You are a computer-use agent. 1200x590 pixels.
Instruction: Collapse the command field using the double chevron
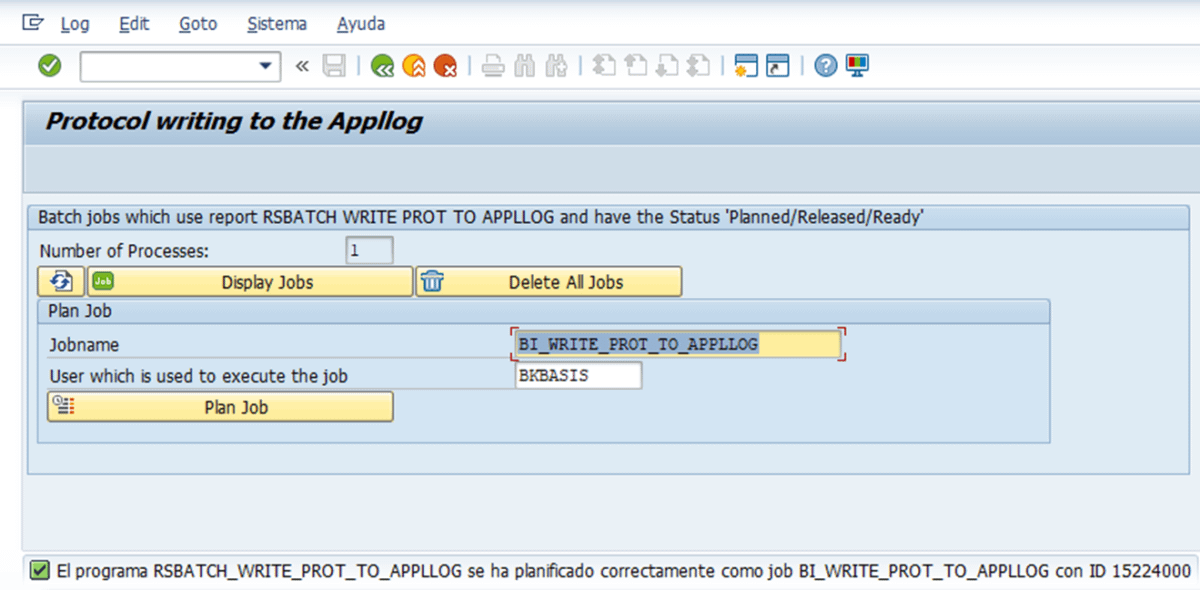click(x=302, y=67)
